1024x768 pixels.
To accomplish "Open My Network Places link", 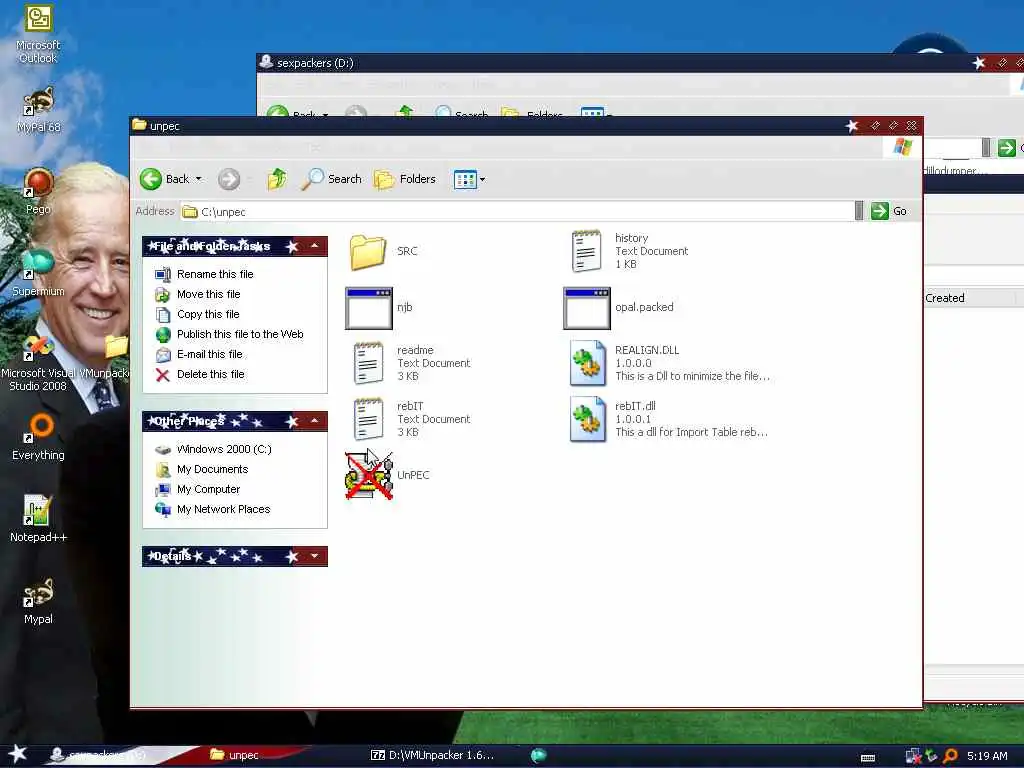I will tap(223, 509).
